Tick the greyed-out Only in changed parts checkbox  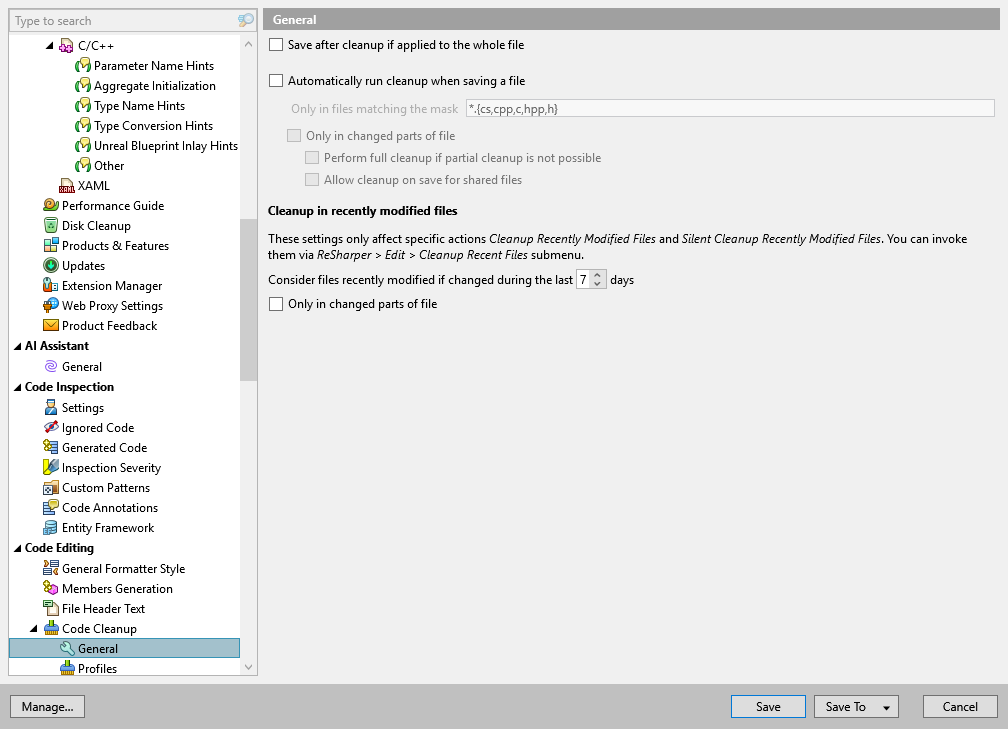click(x=294, y=136)
